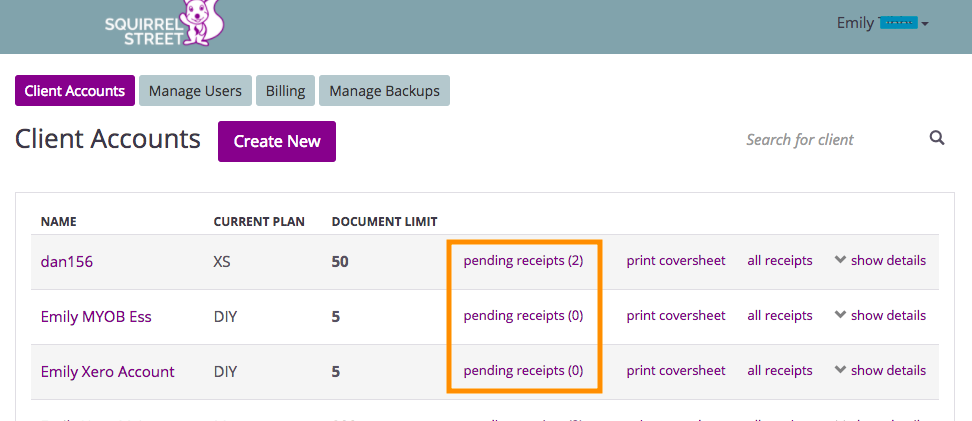Expand show details for Emily Xero Account
This screenshot has height=421, width=972.
880,371
